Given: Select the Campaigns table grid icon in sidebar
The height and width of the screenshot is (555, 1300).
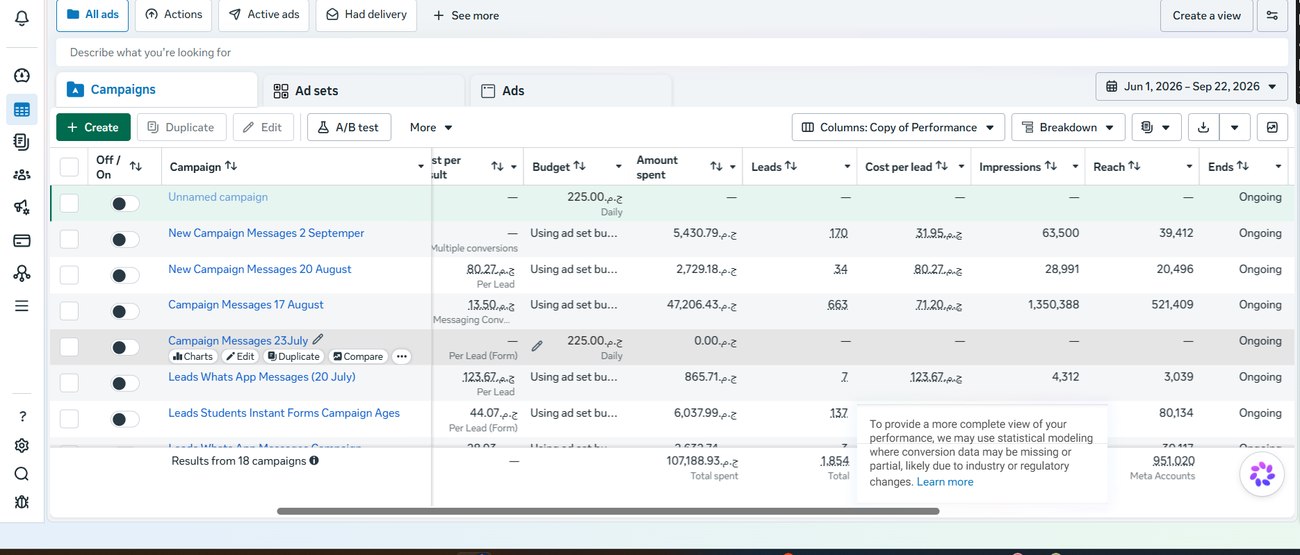Looking at the screenshot, I should (21, 110).
